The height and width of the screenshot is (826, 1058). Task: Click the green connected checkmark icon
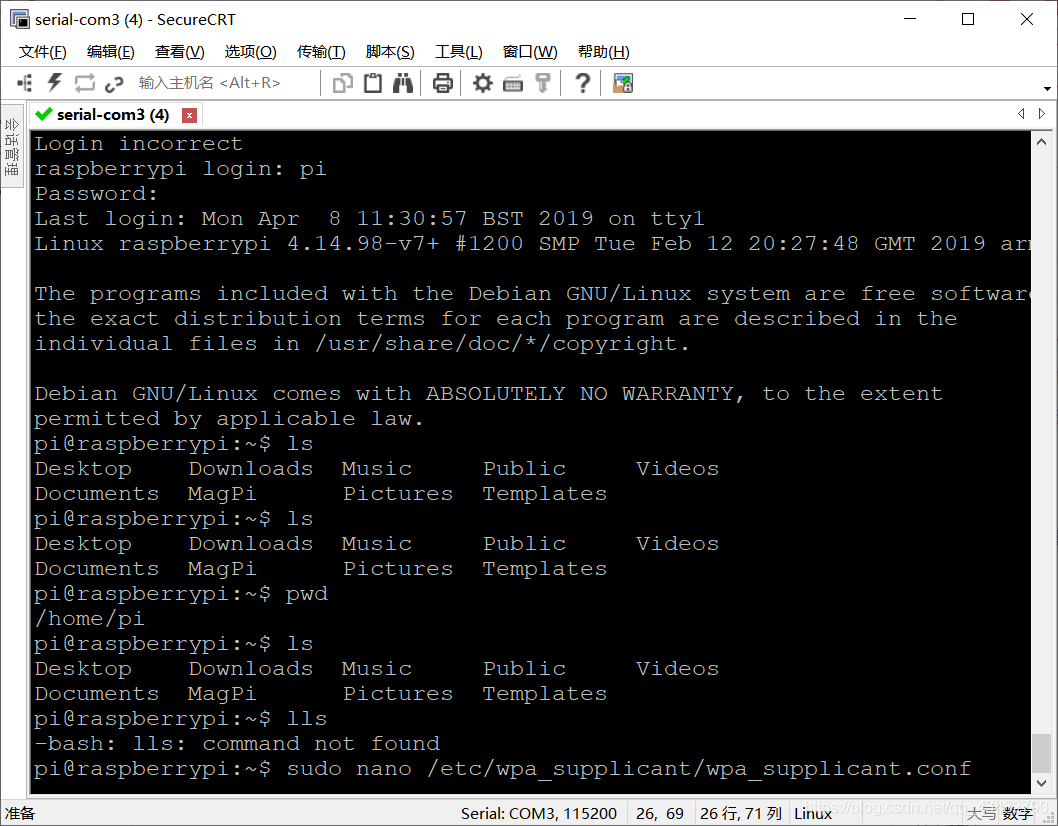point(44,114)
